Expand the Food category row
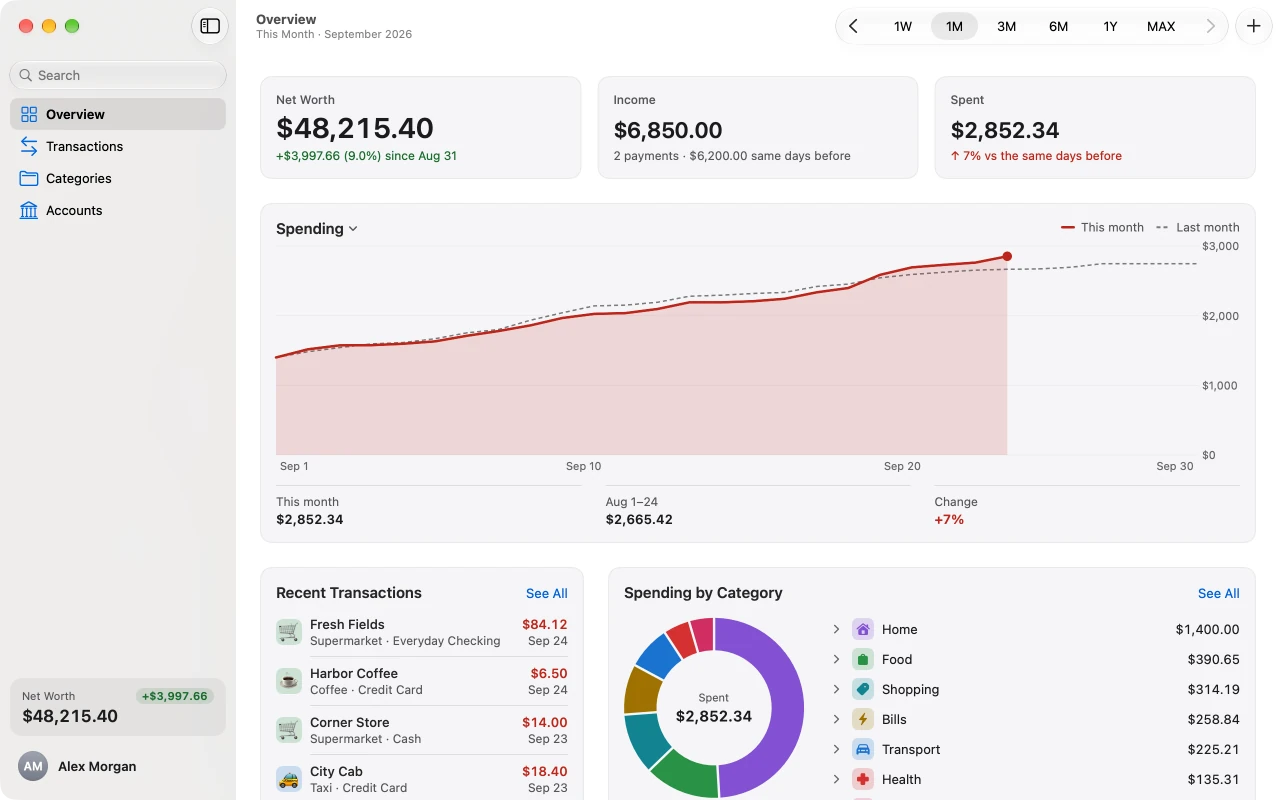 (836, 659)
